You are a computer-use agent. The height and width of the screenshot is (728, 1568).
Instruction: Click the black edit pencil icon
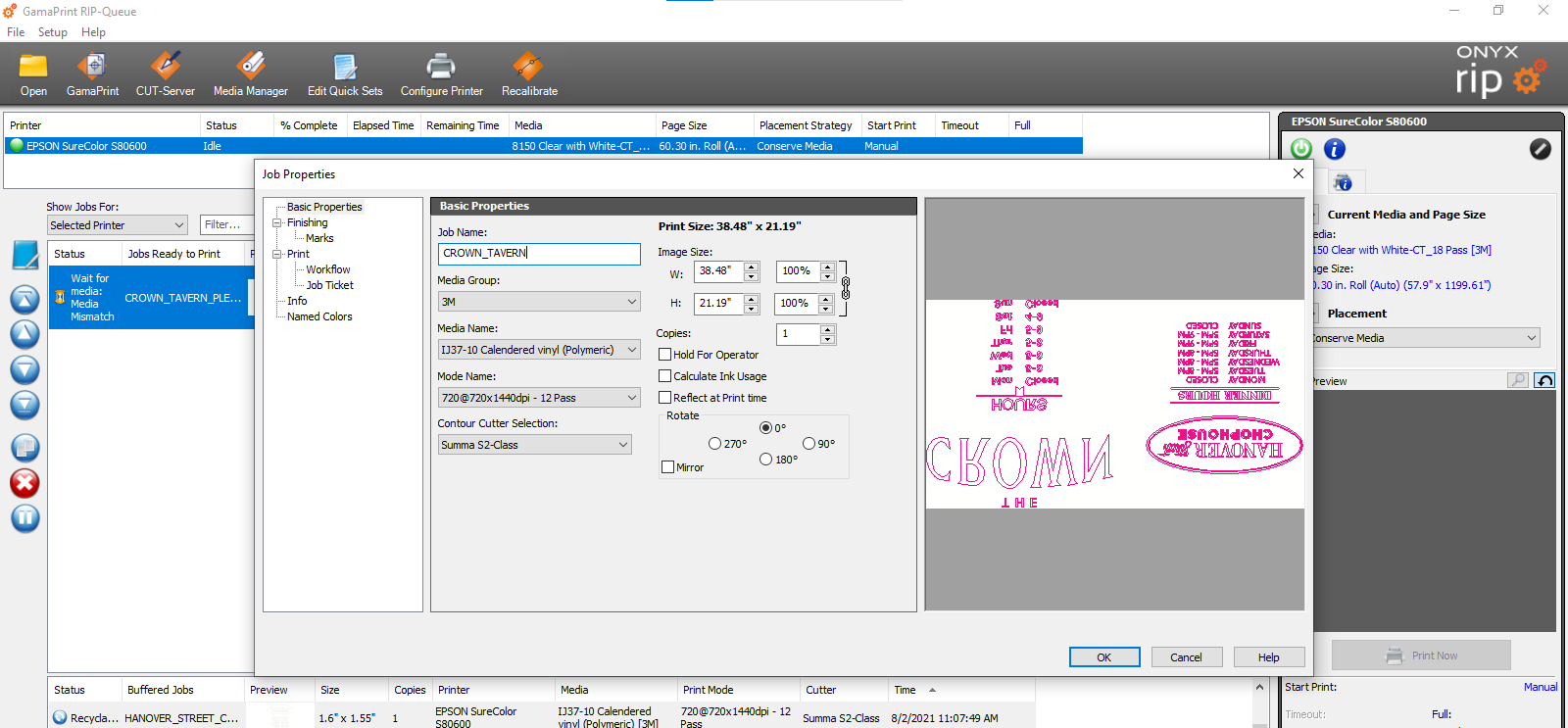pos(1541,149)
